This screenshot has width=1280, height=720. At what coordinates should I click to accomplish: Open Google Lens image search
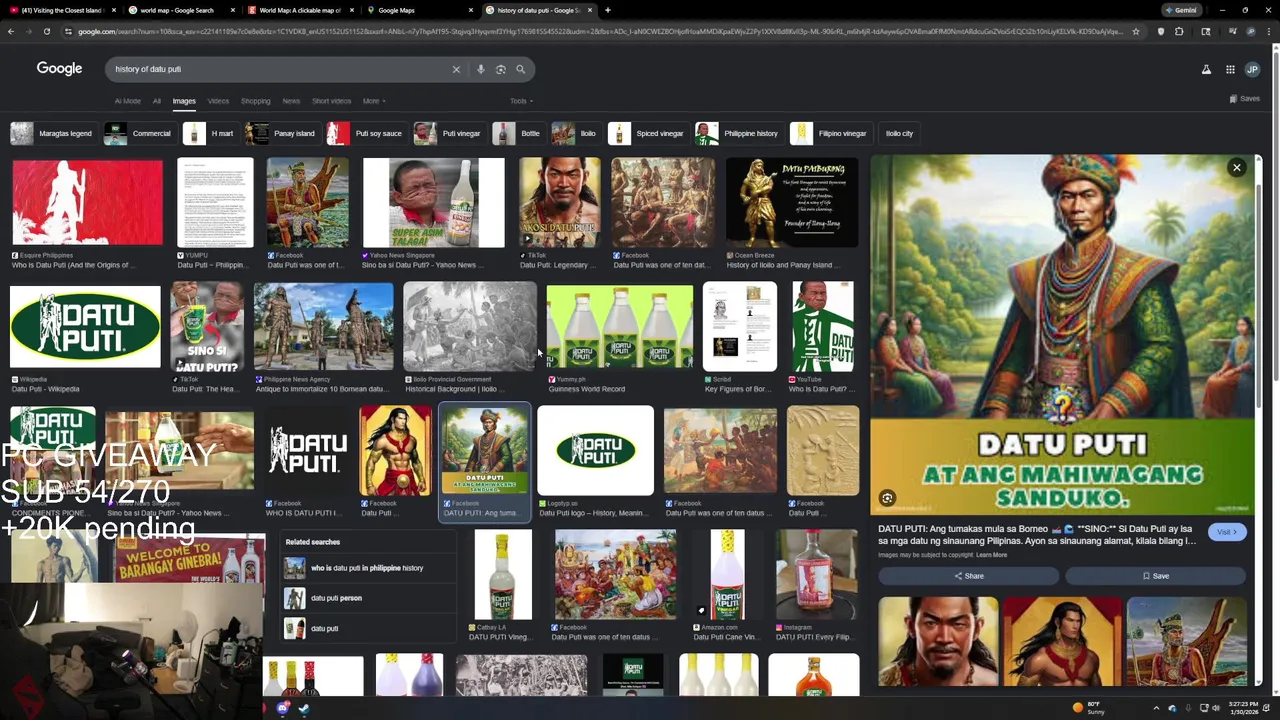501,69
